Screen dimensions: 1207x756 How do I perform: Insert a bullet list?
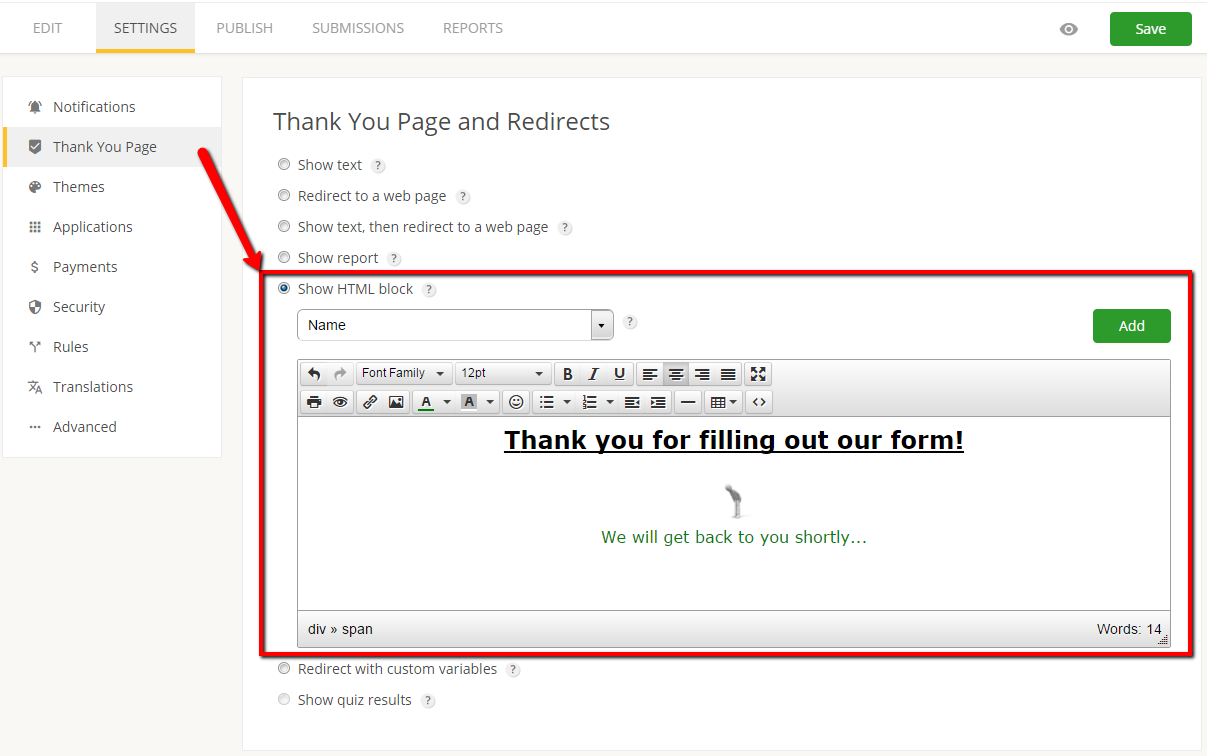(x=546, y=402)
